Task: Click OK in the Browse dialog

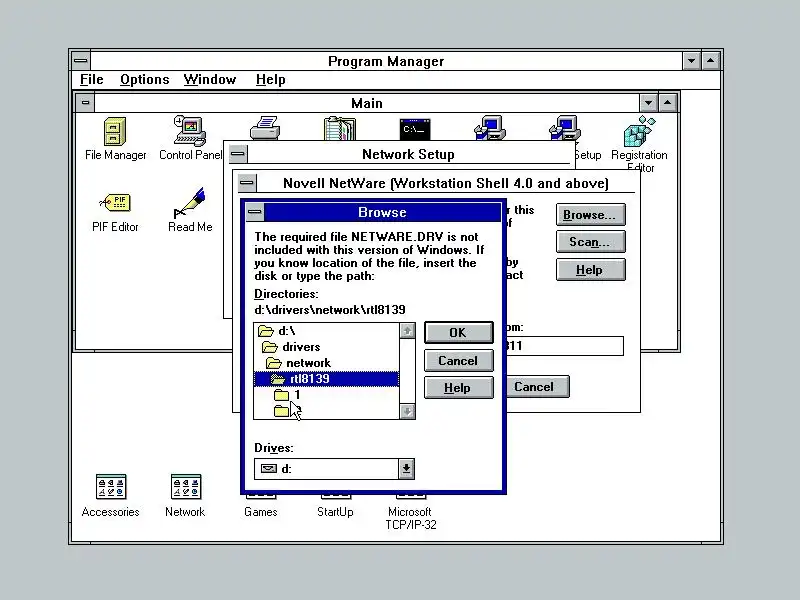Action: coord(459,333)
